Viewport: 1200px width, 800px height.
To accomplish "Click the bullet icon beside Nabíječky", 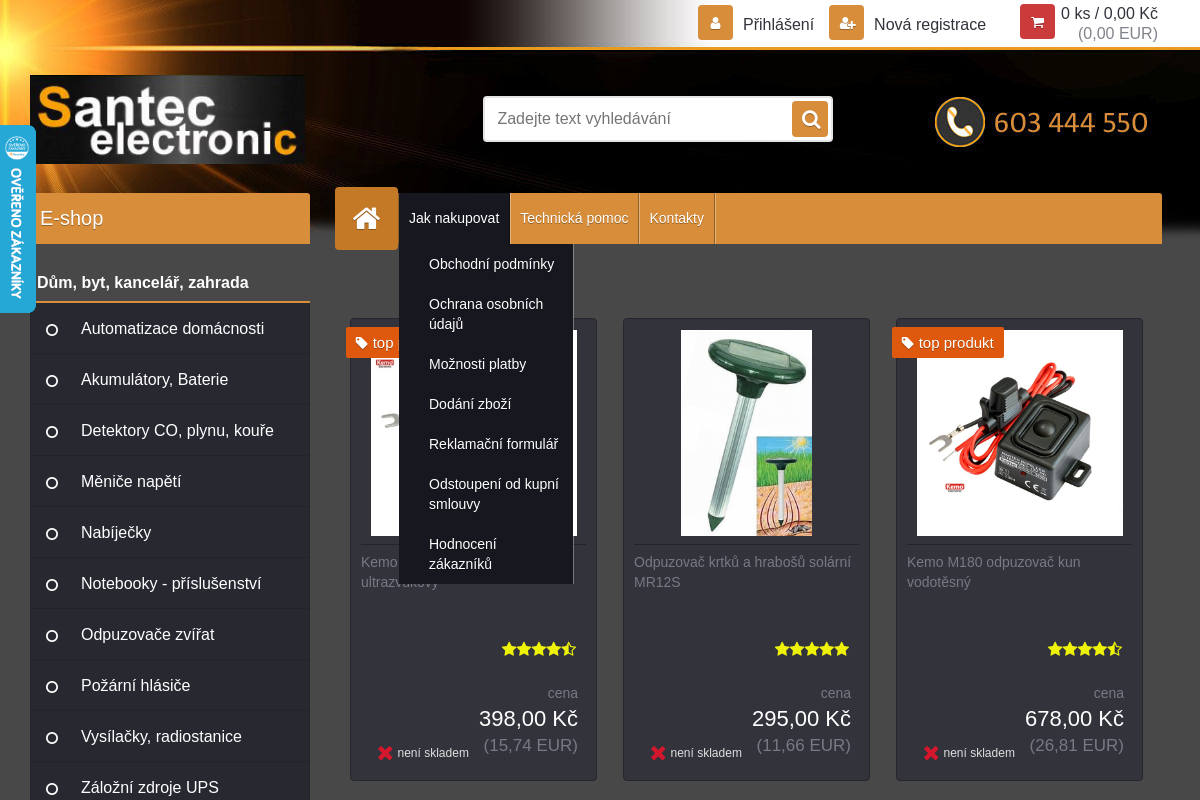I will [x=52, y=533].
